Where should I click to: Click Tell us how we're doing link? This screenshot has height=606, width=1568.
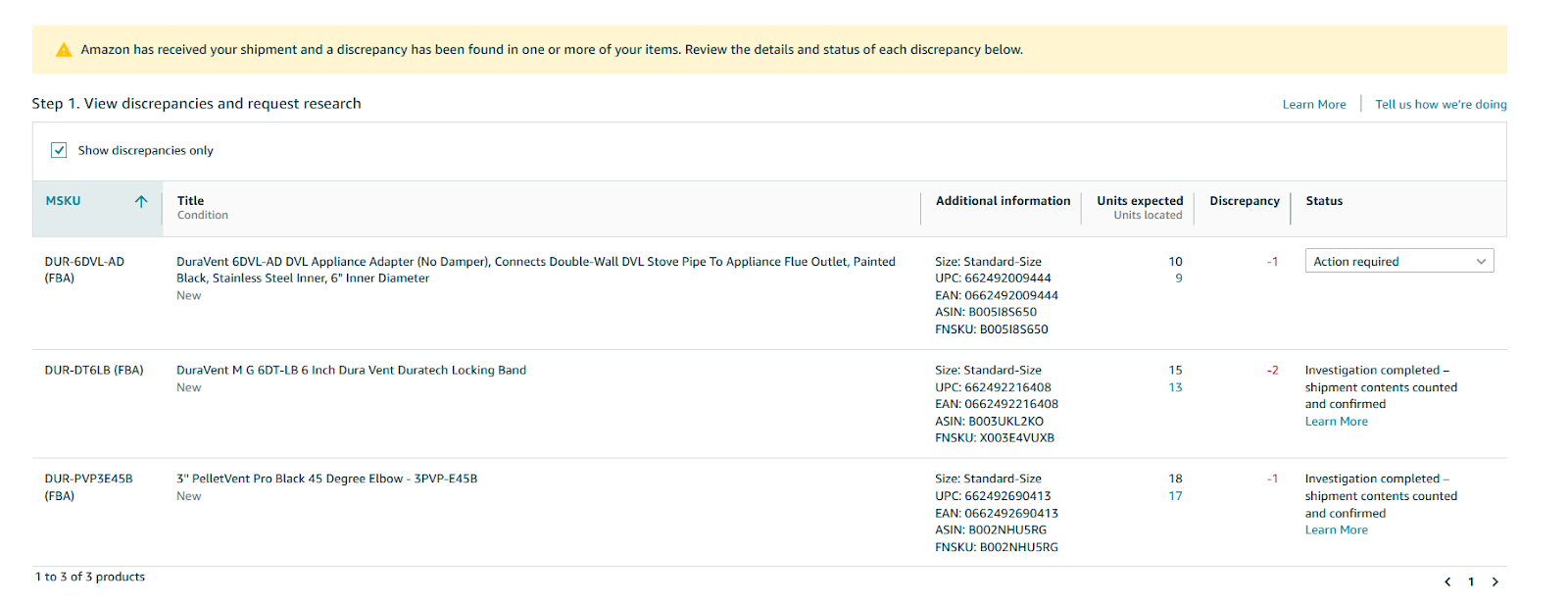point(1440,105)
